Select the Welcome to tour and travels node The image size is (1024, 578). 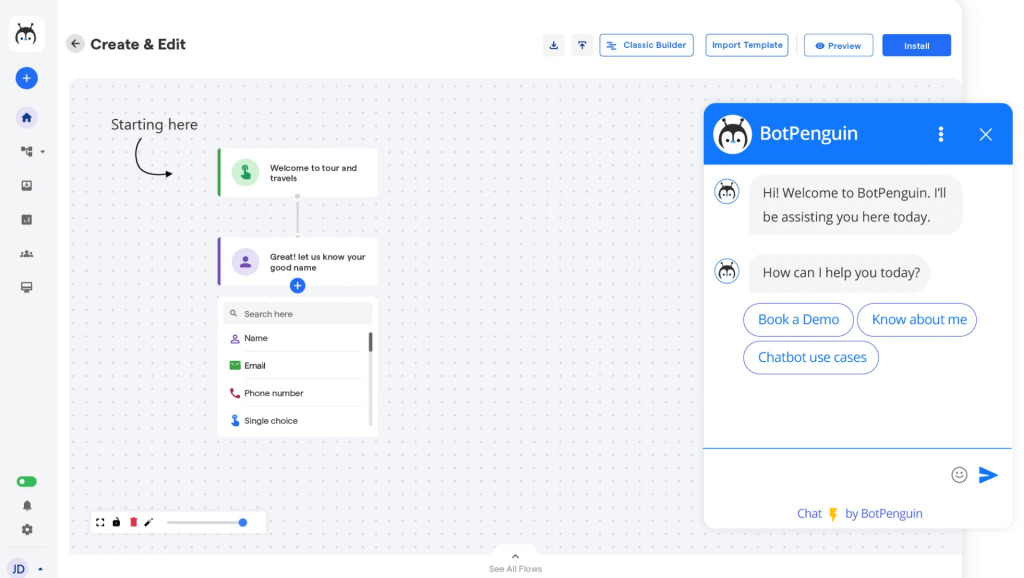pyautogui.click(x=298, y=173)
